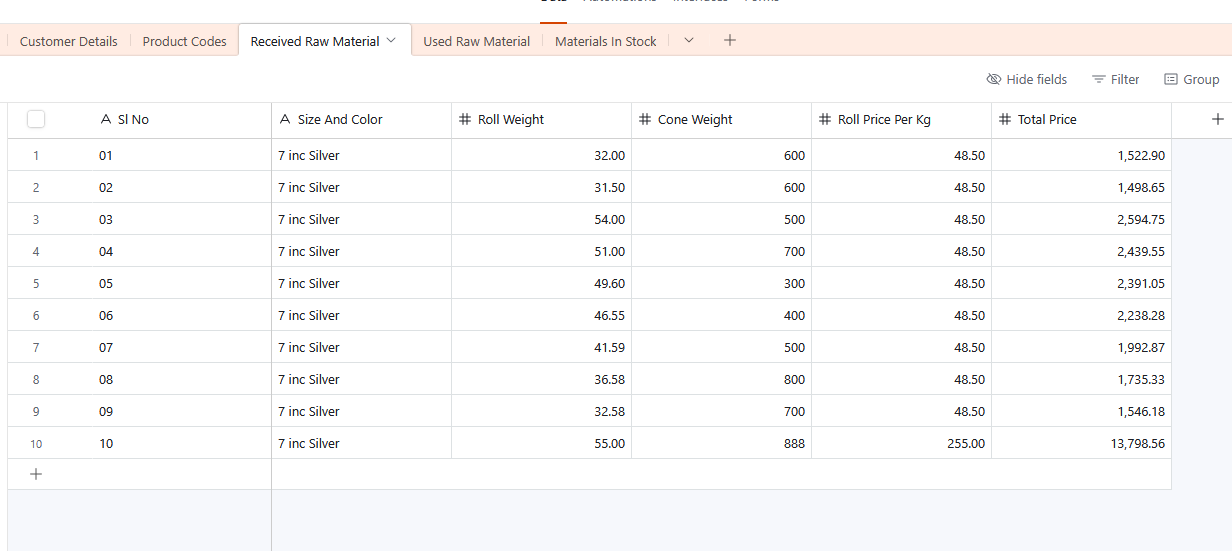Select Sl No cell 07

(180, 347)
